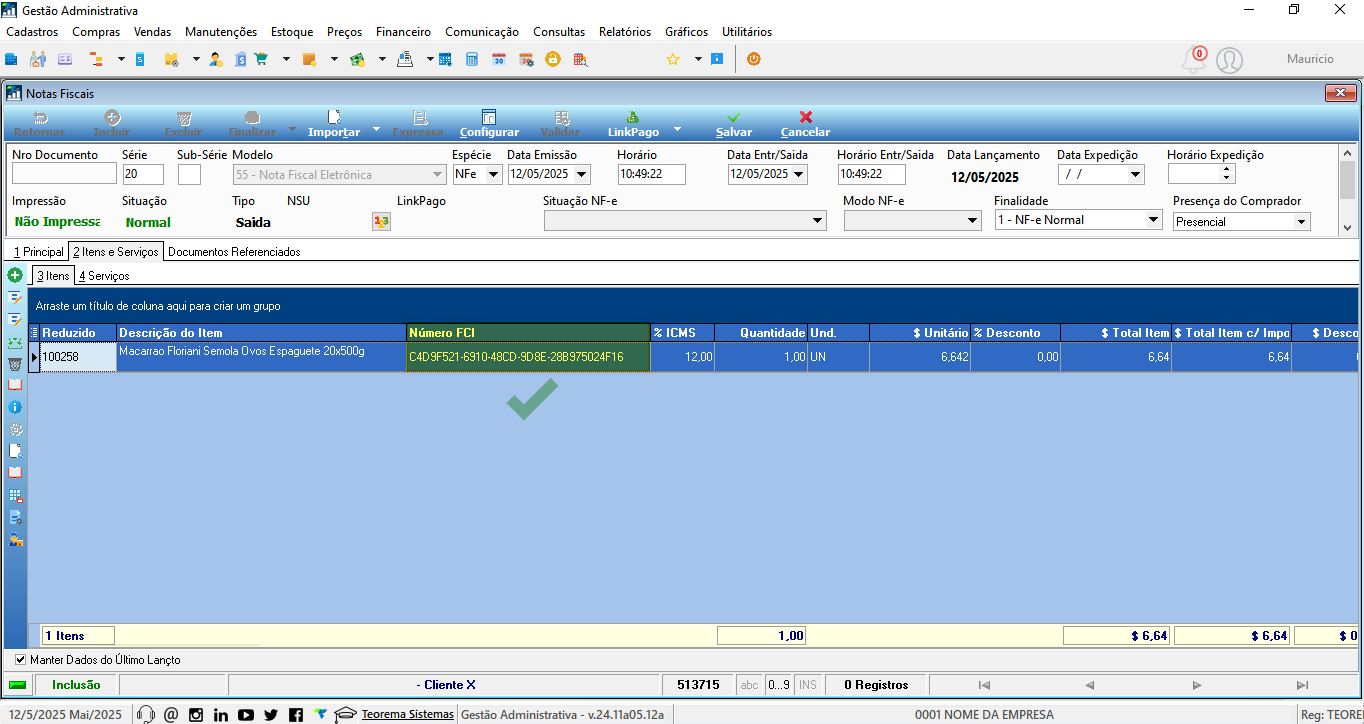Switch to the Documentos Referenciados tab
Screen dimensions: 1364x724
[x=234, y=252]
